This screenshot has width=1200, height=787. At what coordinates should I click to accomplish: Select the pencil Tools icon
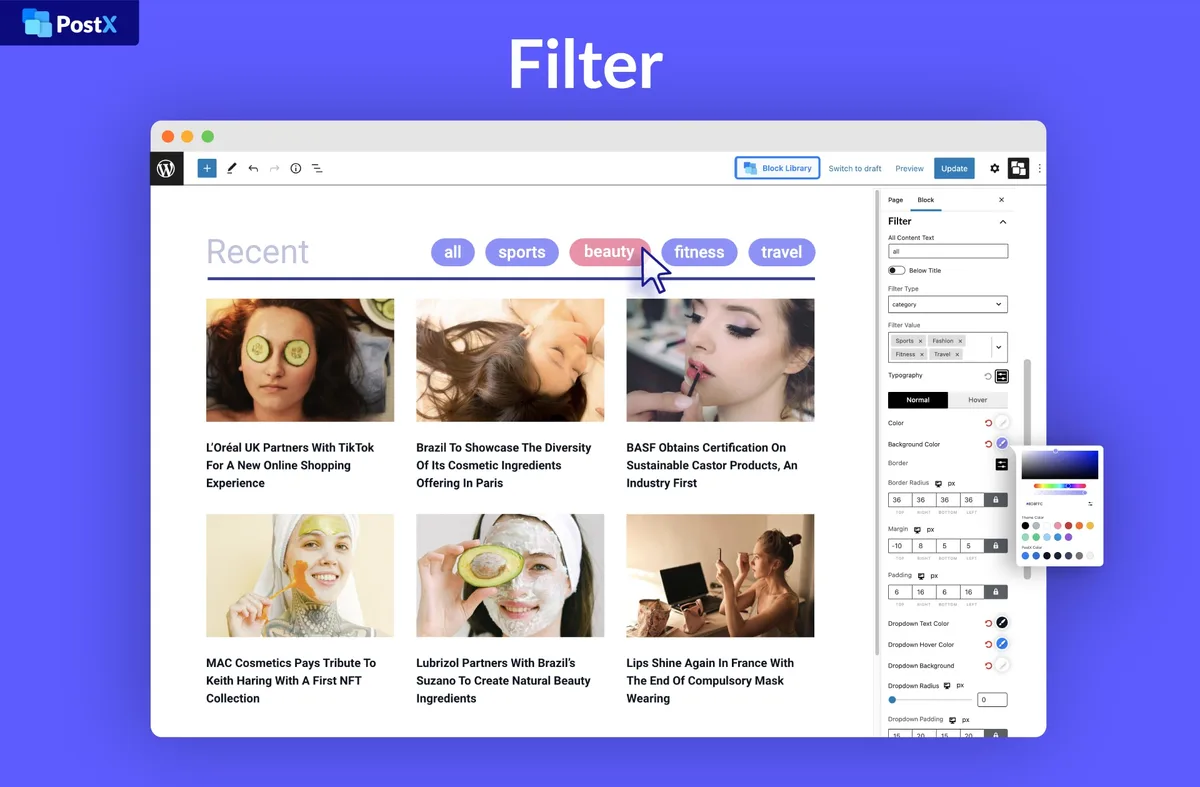(x=231, y=168)
